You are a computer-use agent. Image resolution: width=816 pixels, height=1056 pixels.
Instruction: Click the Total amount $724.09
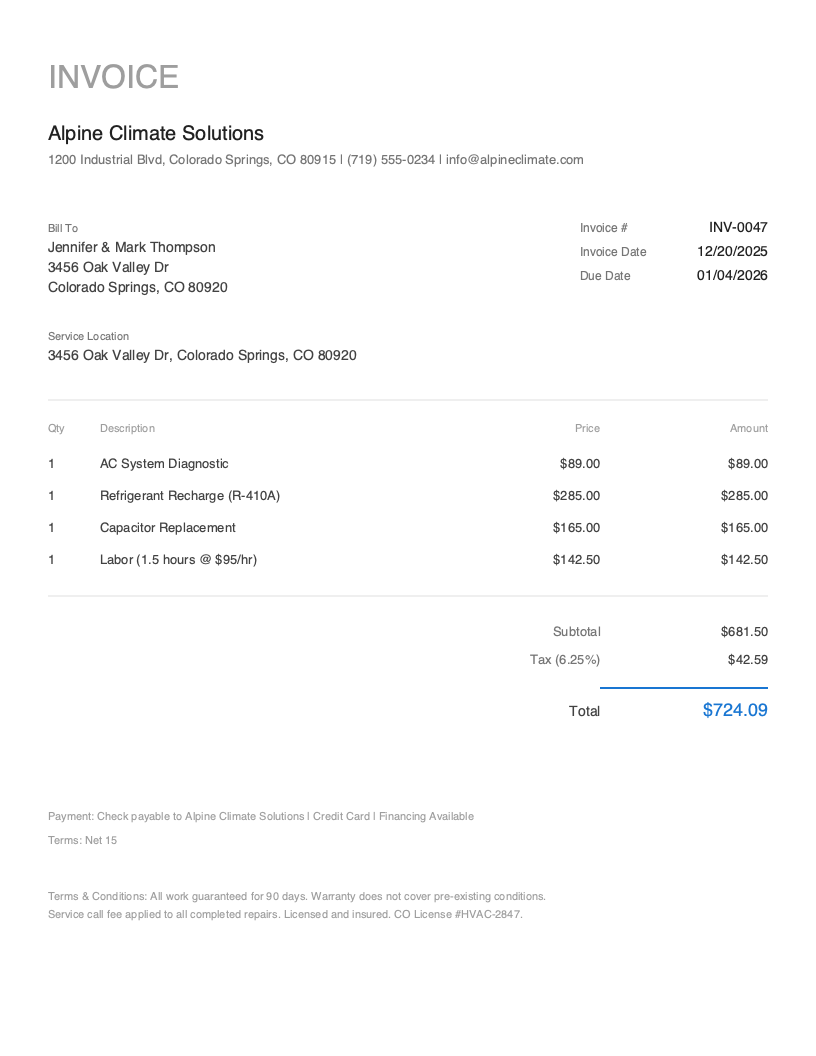[734, 710]
